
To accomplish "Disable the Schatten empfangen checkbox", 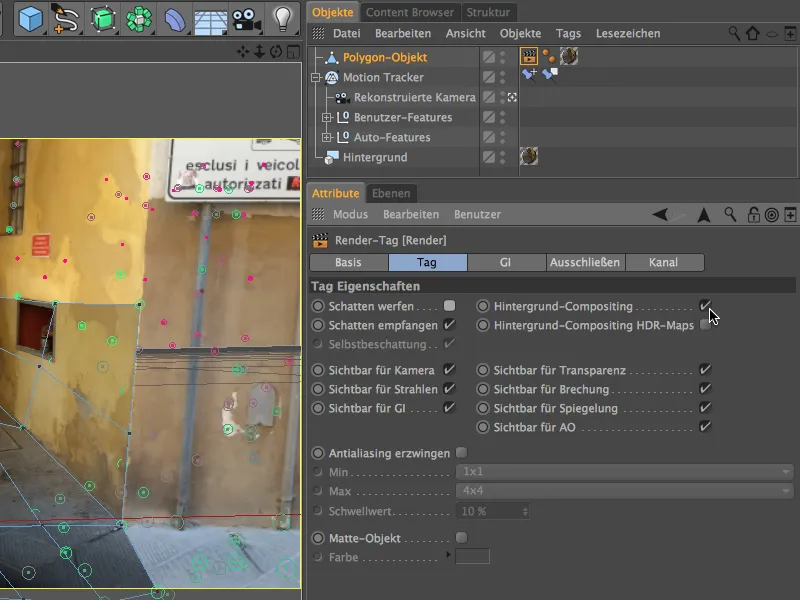I will (449, 324).
